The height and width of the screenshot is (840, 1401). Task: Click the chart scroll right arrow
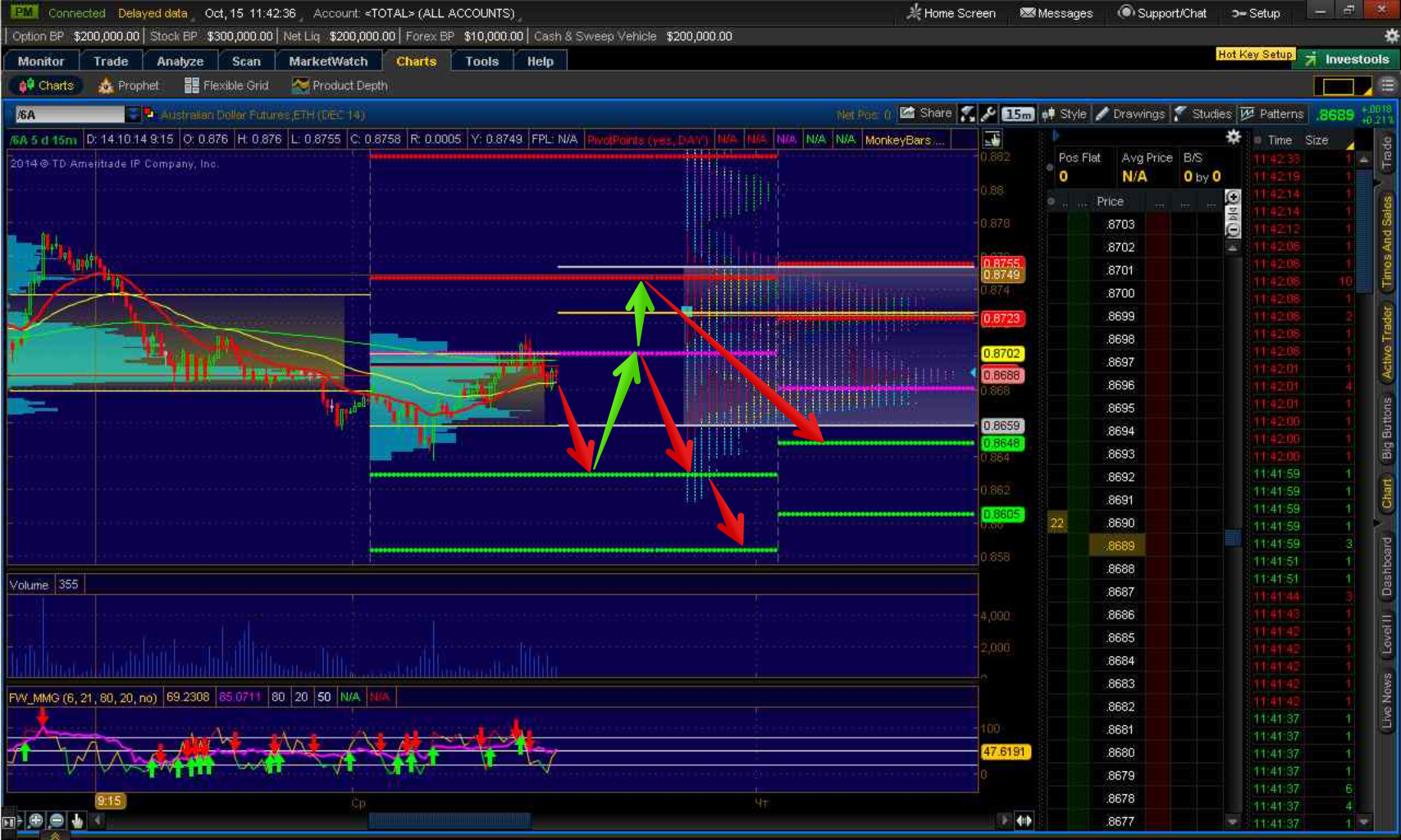tap(1004, 819)
